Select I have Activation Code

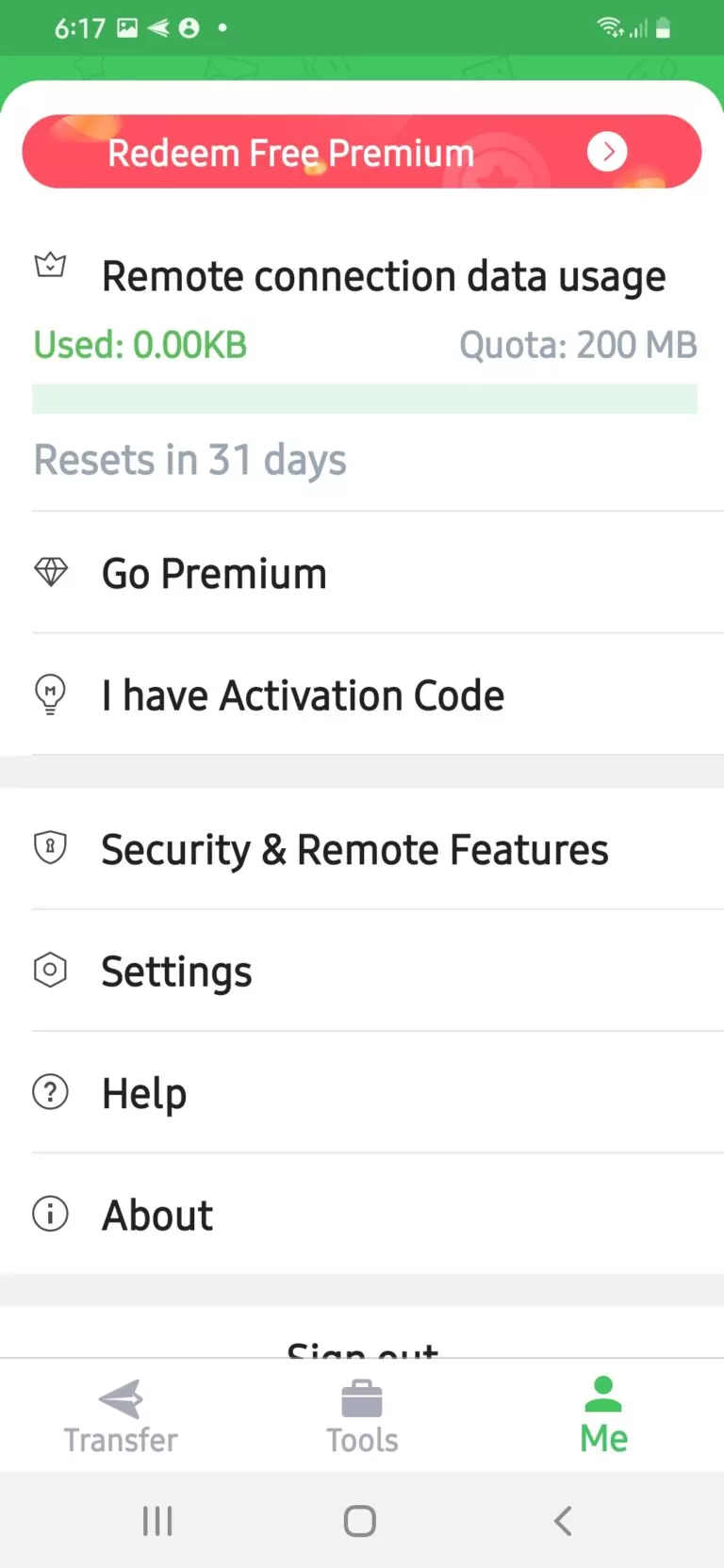[362, 695]
